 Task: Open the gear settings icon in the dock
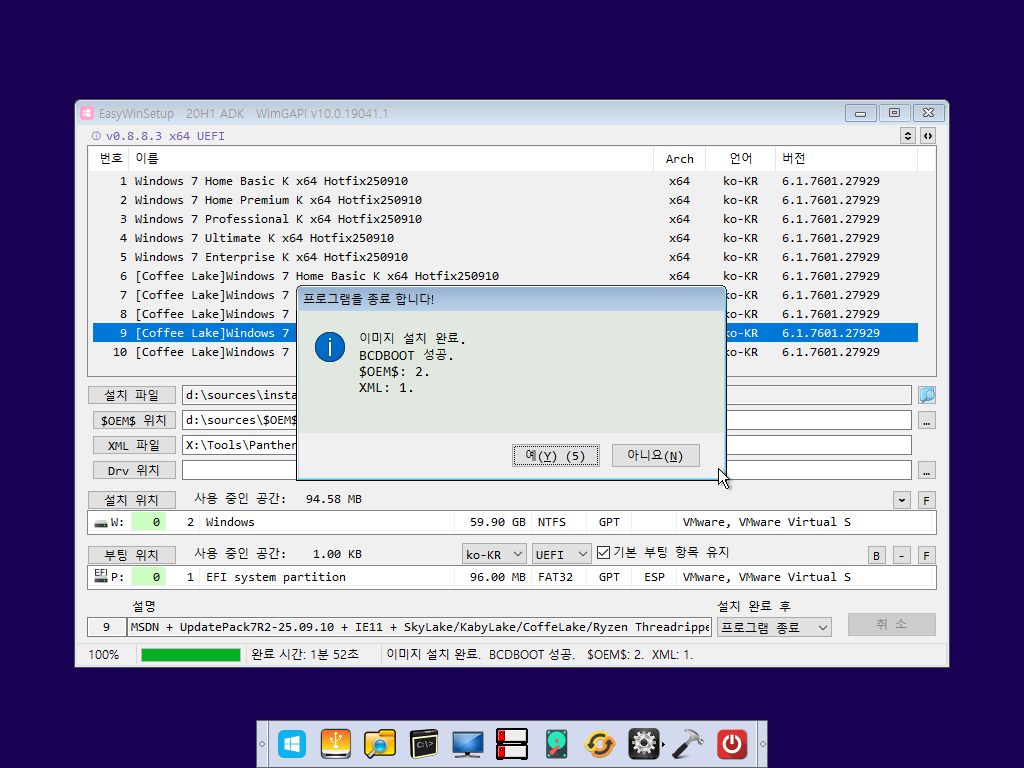click(x=644, y=744)
